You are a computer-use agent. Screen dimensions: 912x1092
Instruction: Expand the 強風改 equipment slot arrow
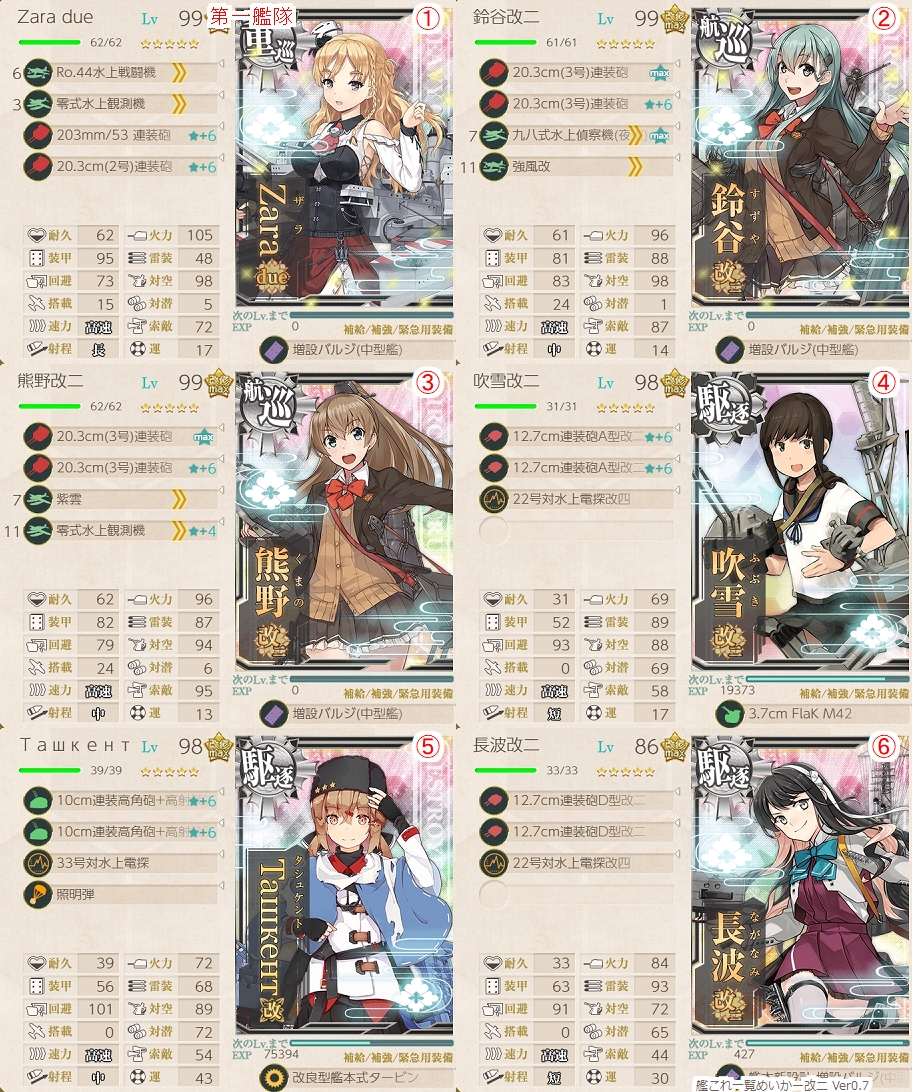pos(634,166)
